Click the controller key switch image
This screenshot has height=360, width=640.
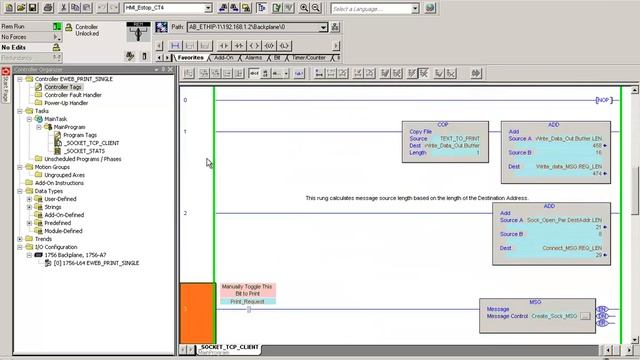(138, 32)
